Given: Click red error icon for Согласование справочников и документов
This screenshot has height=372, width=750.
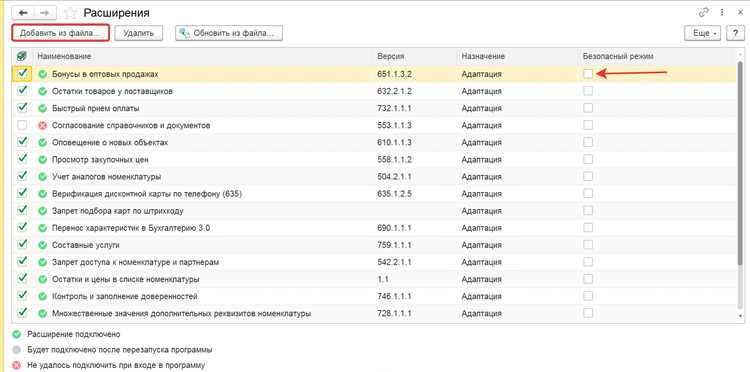Looking at the screenshot, I should (x=43, y=125).
